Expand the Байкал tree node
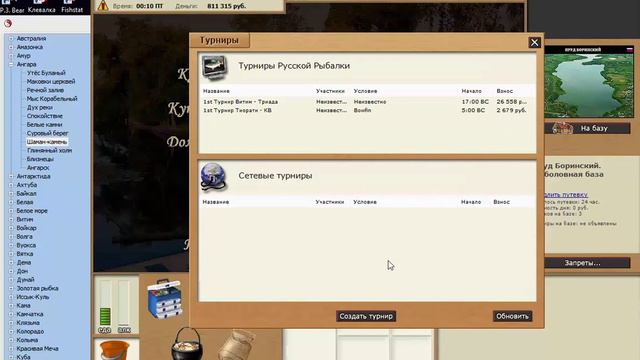The height and width of the screenshot is (360, 640). (x=11, y=193)
